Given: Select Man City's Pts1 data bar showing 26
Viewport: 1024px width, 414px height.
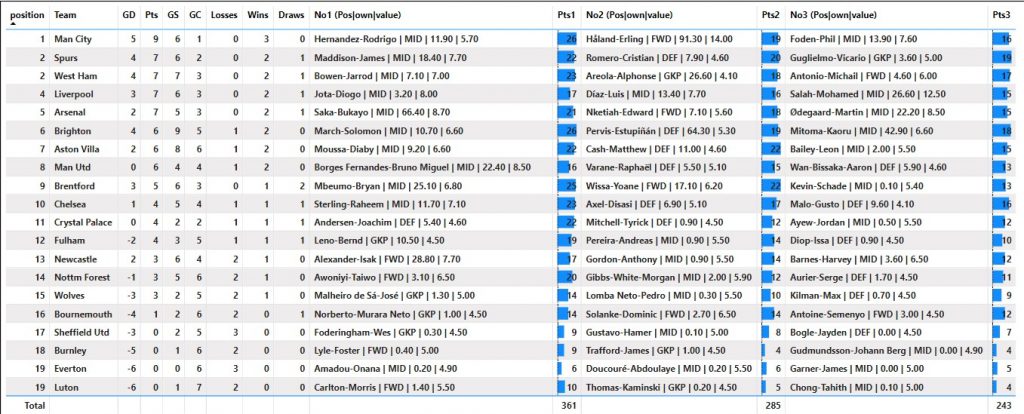Looking at the screenshot, I should click(x=567, y=38).
